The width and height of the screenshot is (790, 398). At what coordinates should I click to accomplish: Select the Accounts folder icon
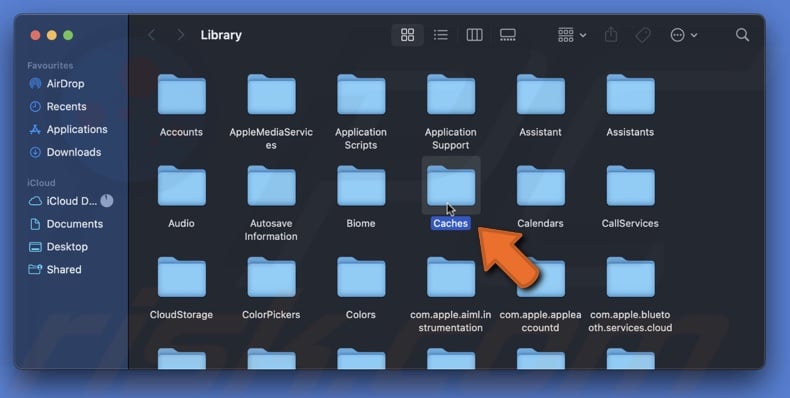[181, 94]
